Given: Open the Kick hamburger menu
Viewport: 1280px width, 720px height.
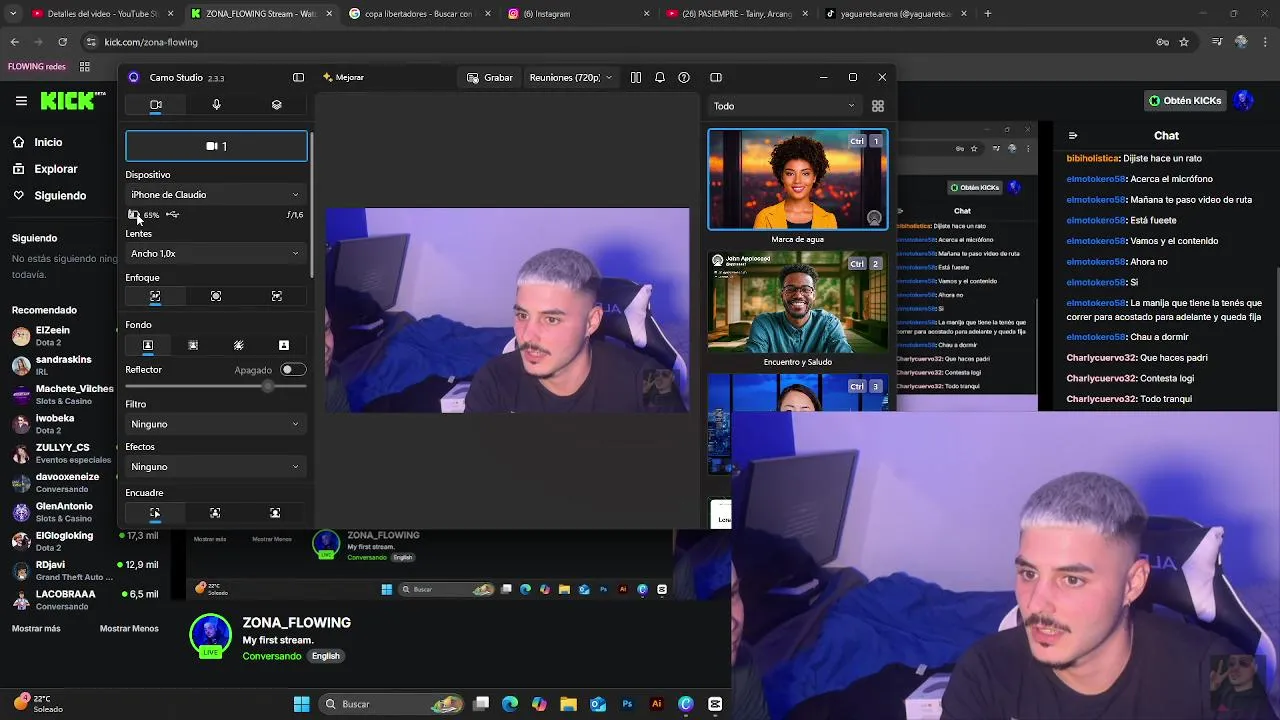Looking at the screenshot, I should click(21, 101).
